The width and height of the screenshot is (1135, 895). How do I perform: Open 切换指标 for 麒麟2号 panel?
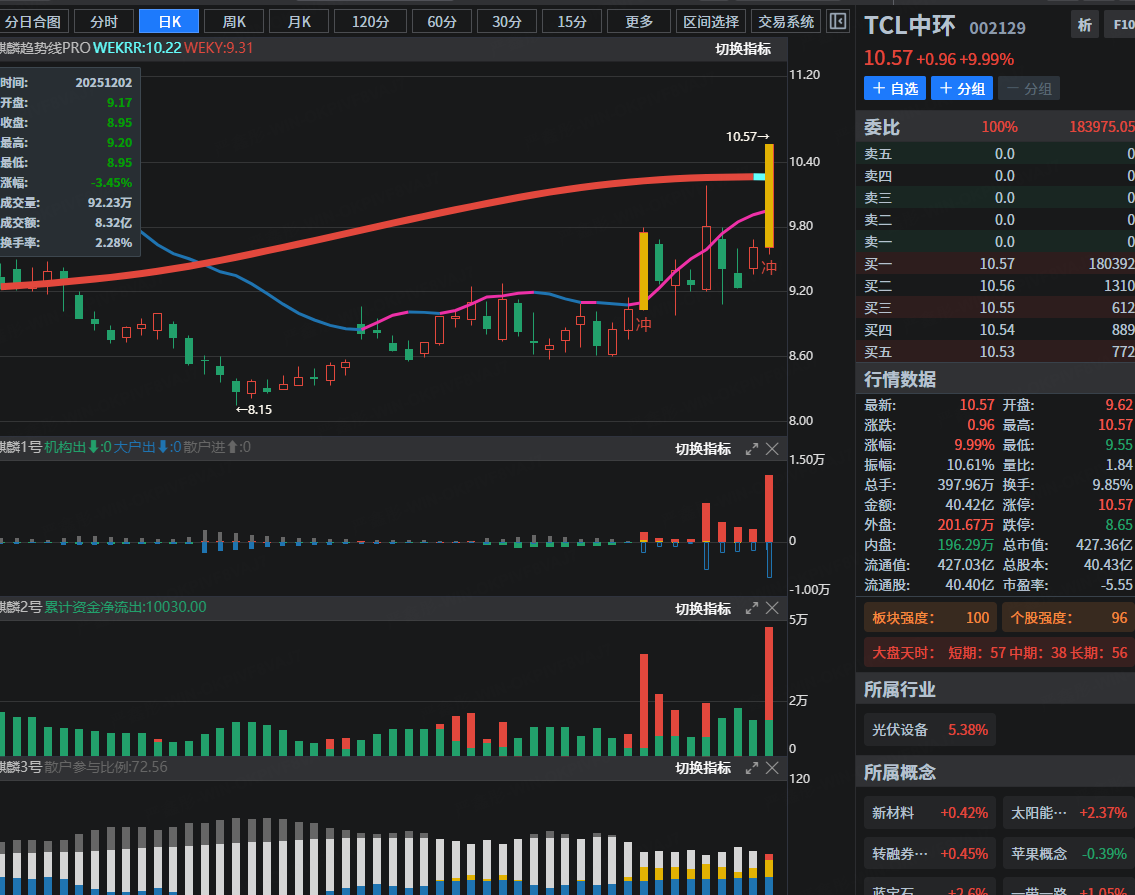(703, 609)
